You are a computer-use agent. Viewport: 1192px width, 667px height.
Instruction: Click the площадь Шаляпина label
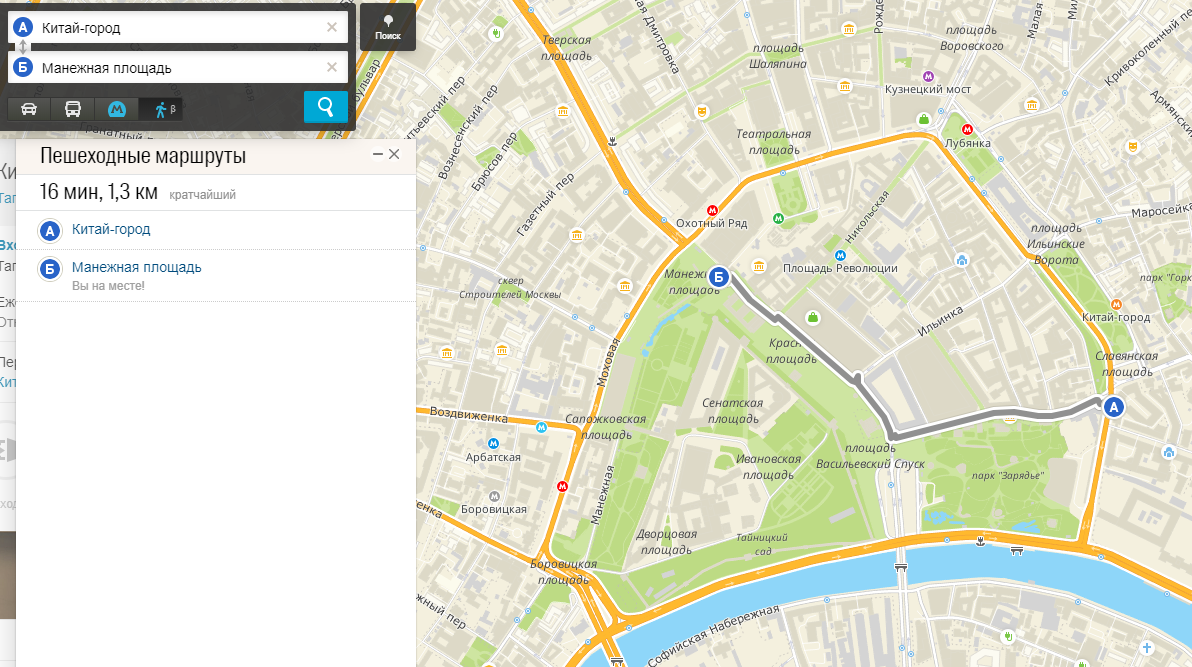tap(778, 56)
